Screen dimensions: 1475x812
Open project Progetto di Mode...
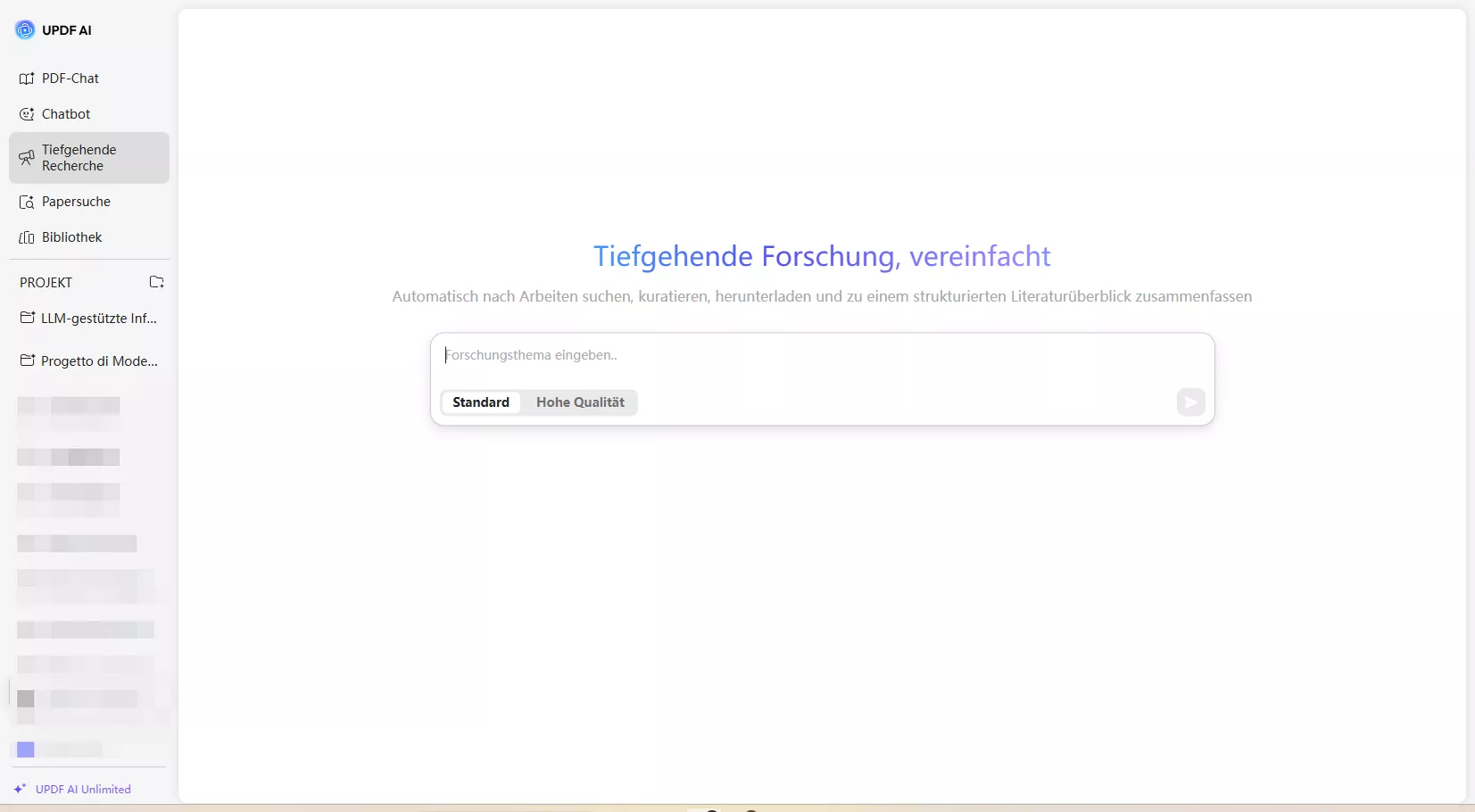tap(89, 361)
